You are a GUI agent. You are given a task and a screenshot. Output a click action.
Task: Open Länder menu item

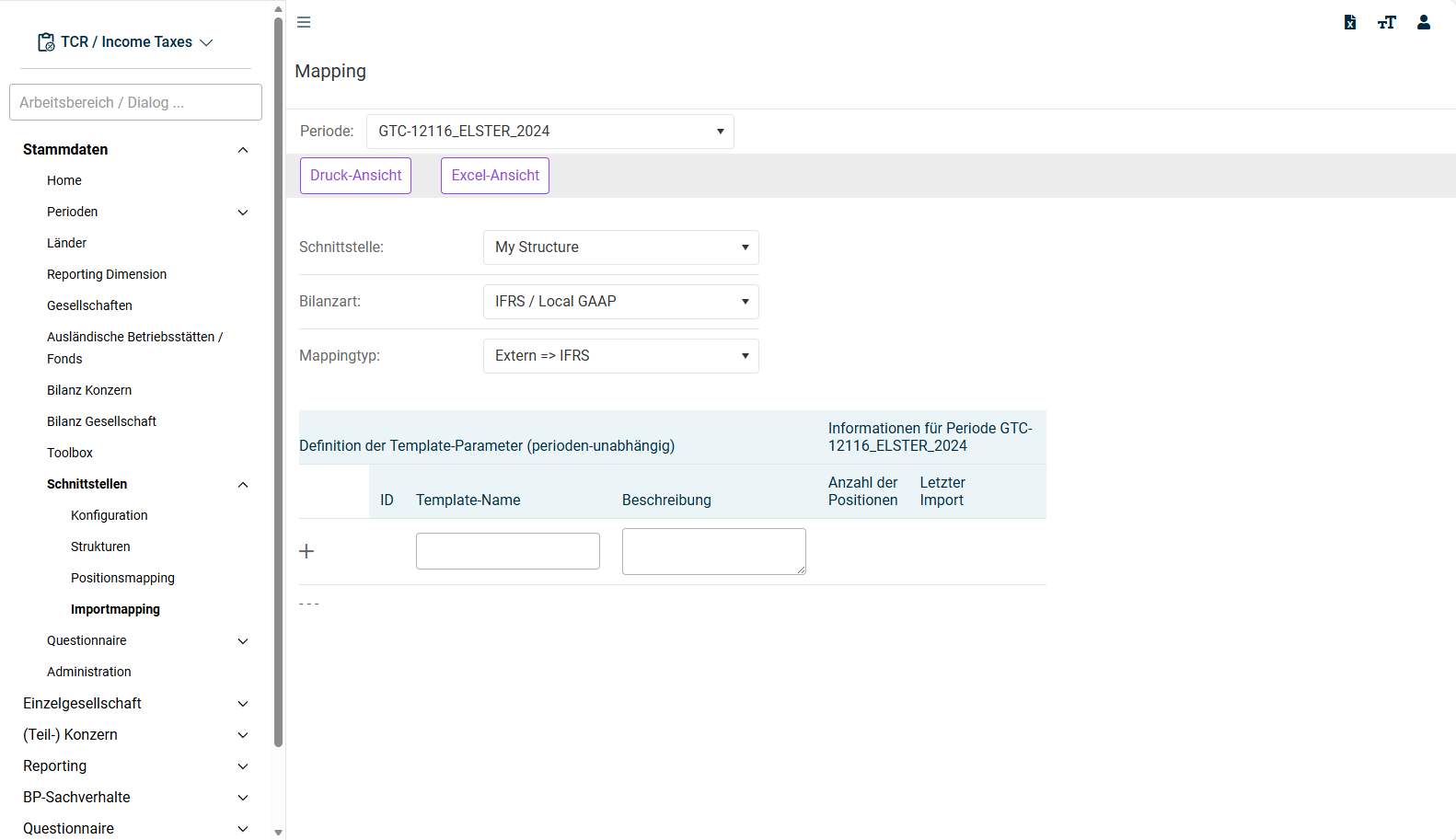click(67, 243)
